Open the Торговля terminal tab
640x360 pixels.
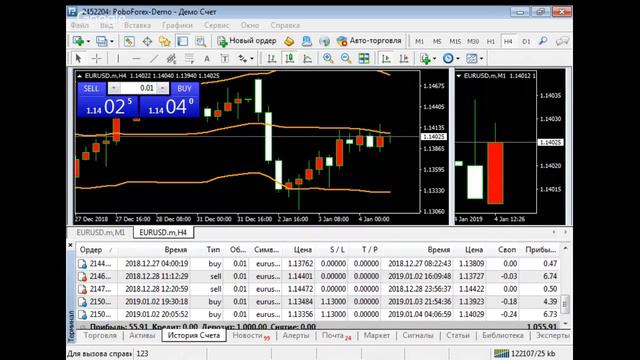click(100, 336)
